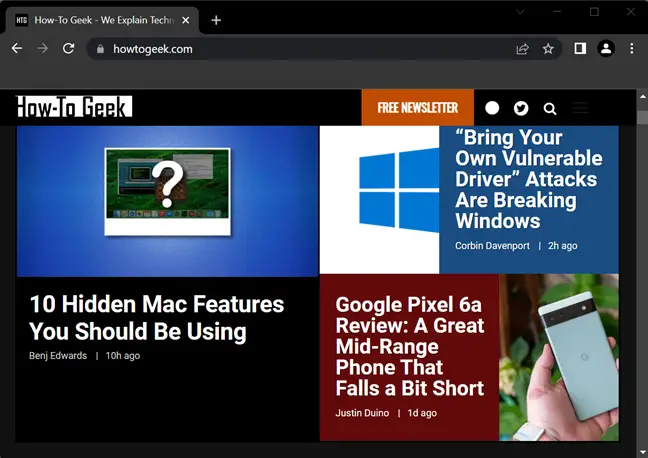The width and height of the screenshot is (648, 458).
Task: Reload the page with the refresh icon
Action: pyautogui.click(x=69, y=49)
